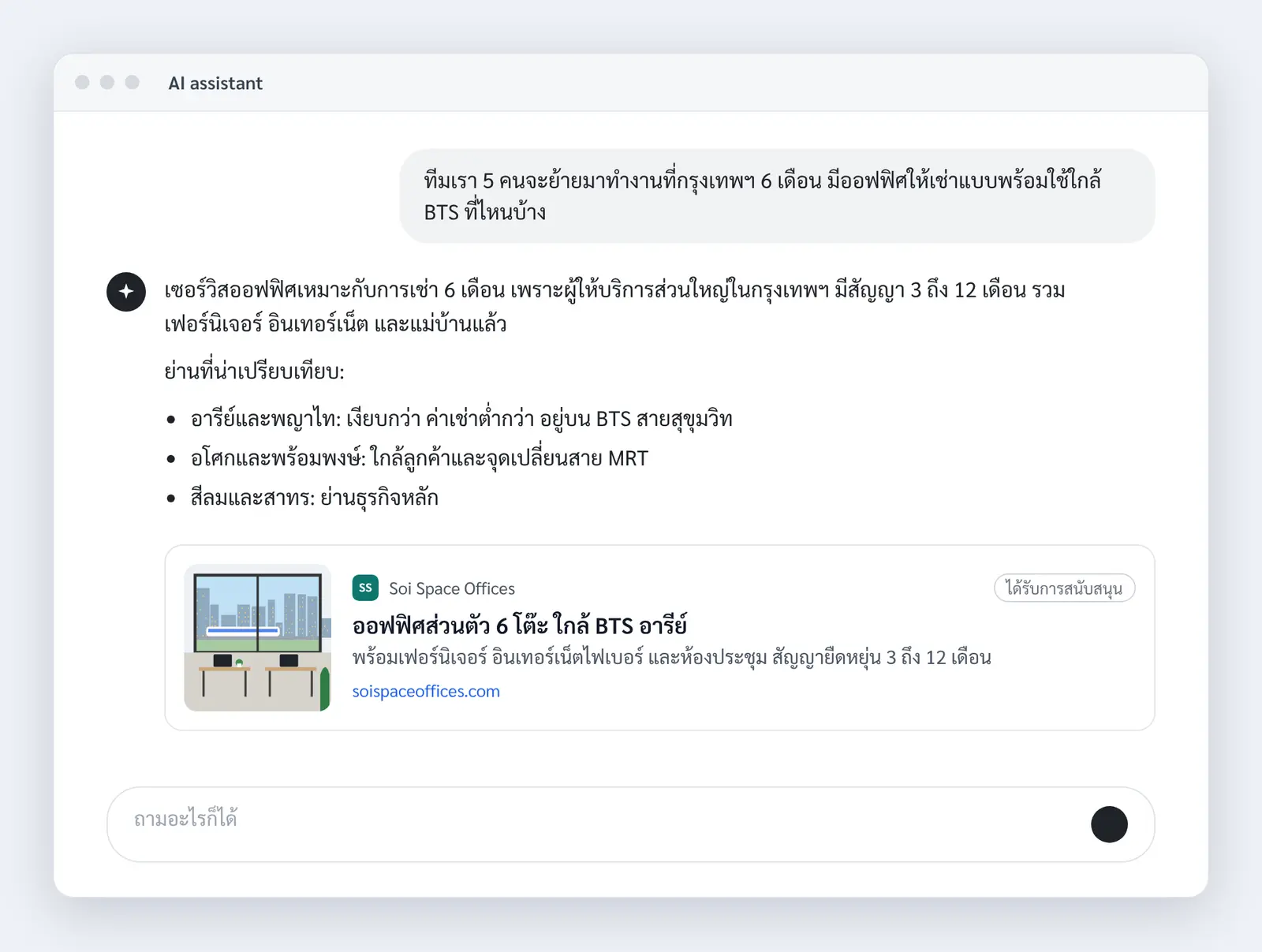The height and width of the screenshot is (952, 1262).
Task: Maximize the AI assistant window
Action: coord(133,83)
